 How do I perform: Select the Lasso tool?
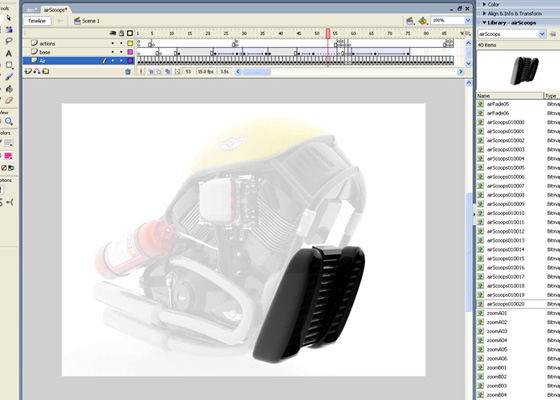tap(9, 41)
